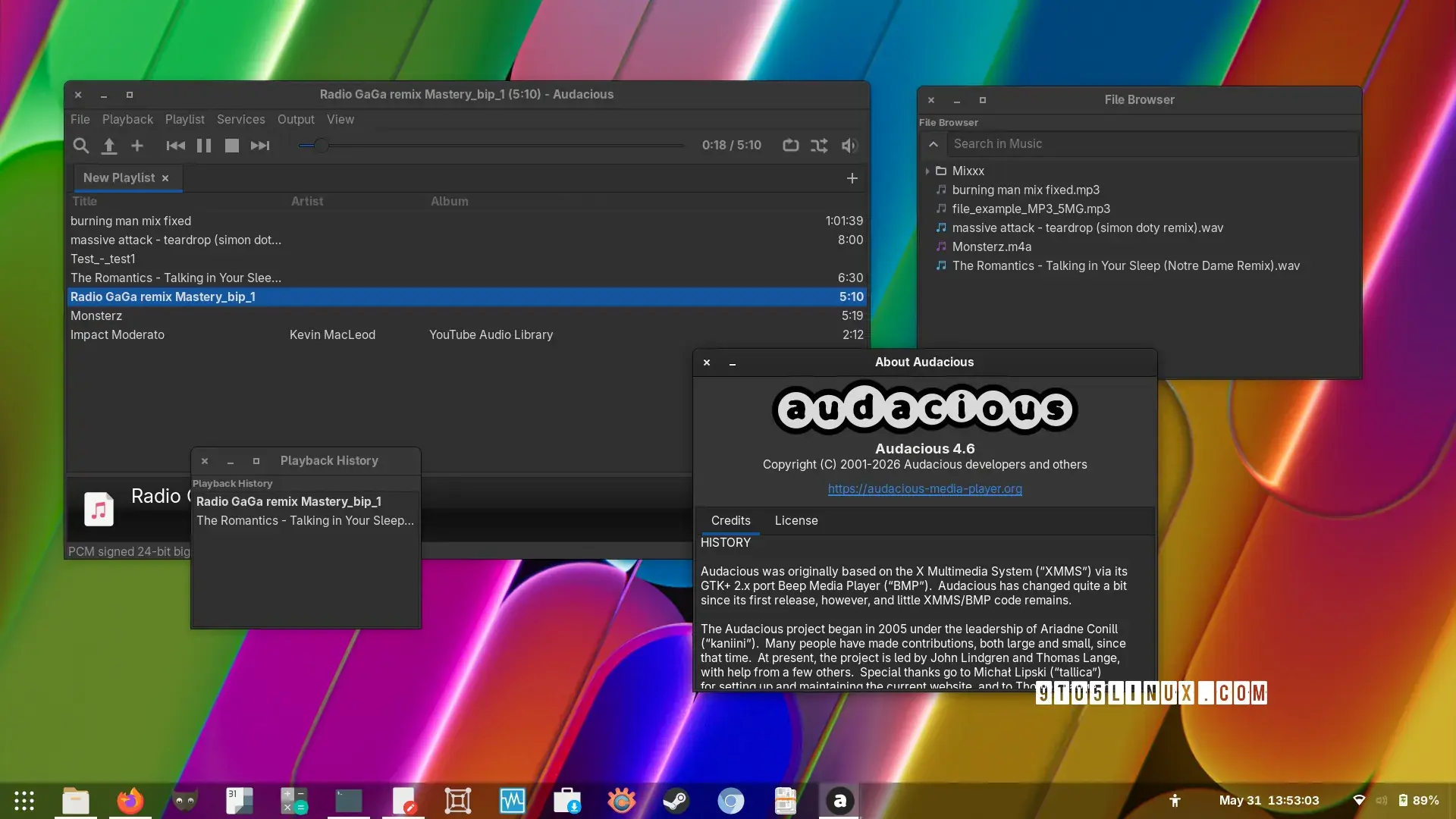The width and height of the screenshot is (1456, 819).
Task: Select 'The Romantics' Notre Dame Remix wav file
Action: coord(1125,266)
